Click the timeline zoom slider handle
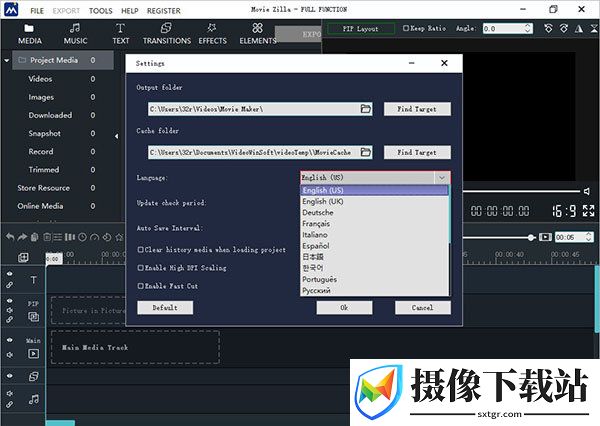The image size is (600, 426). pyautogui.click(x=531, y=238)
